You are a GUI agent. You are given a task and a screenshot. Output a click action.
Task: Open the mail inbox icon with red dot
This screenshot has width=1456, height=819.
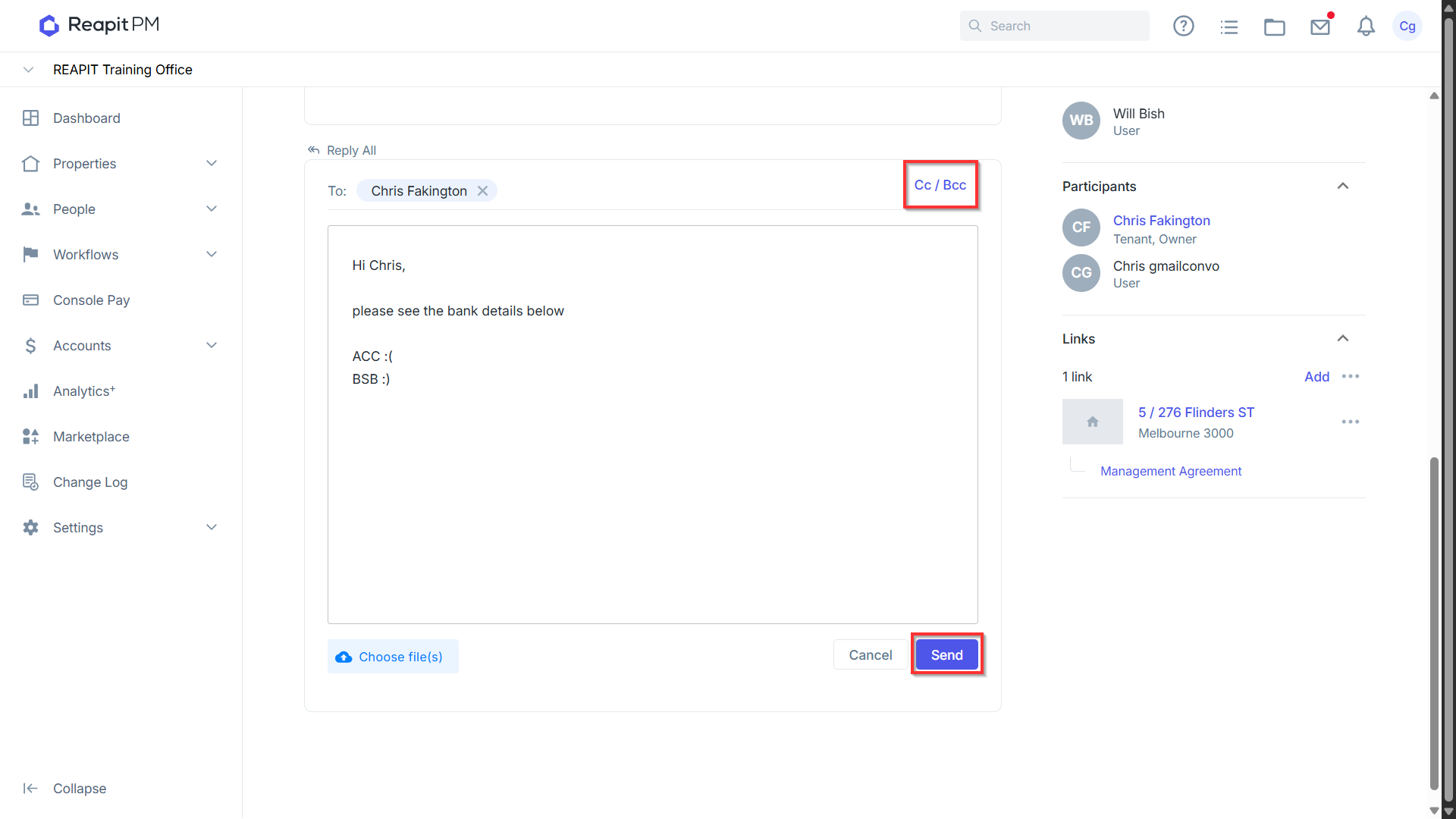click(1320, 27)
